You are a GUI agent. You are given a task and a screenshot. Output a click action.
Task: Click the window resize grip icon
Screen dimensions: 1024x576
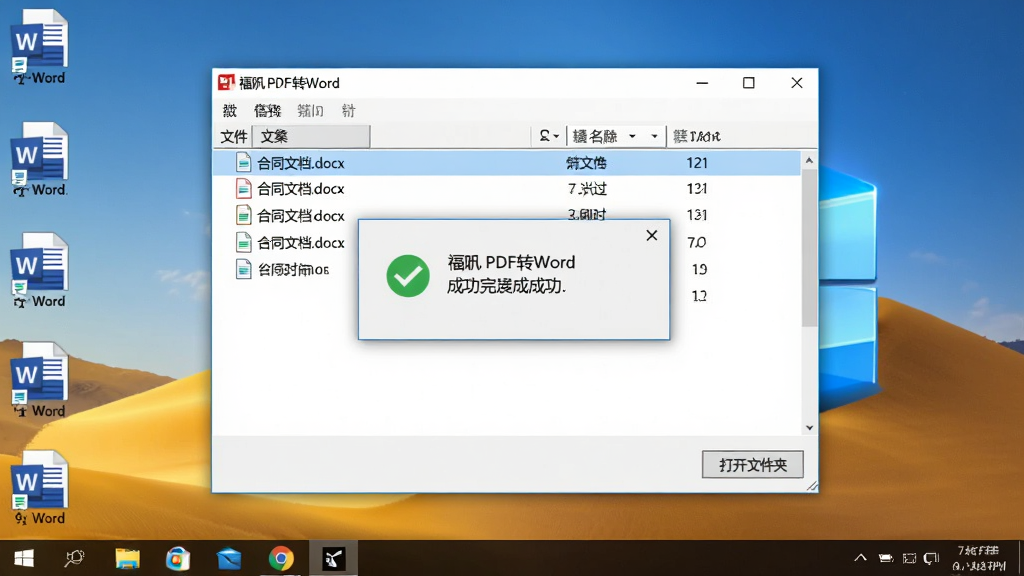(812, 486)
